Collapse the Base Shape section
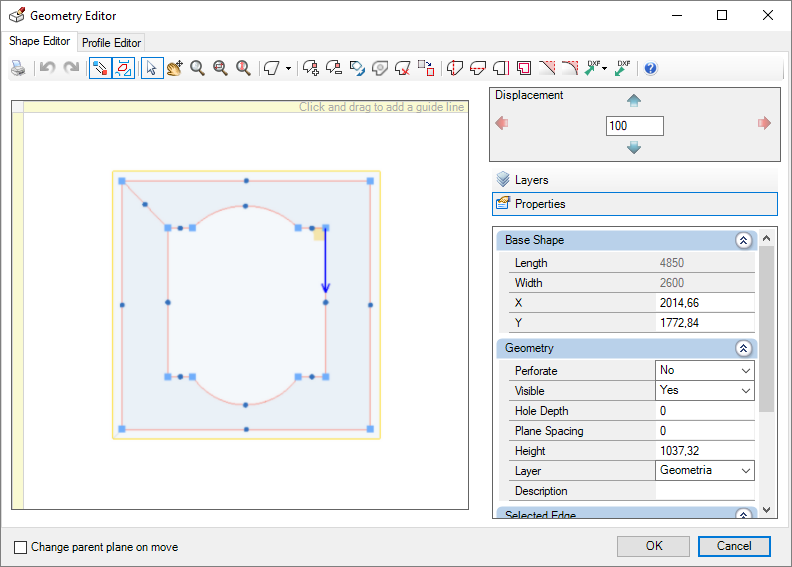This screenshot has width=792, height=567. click(744, 240)
